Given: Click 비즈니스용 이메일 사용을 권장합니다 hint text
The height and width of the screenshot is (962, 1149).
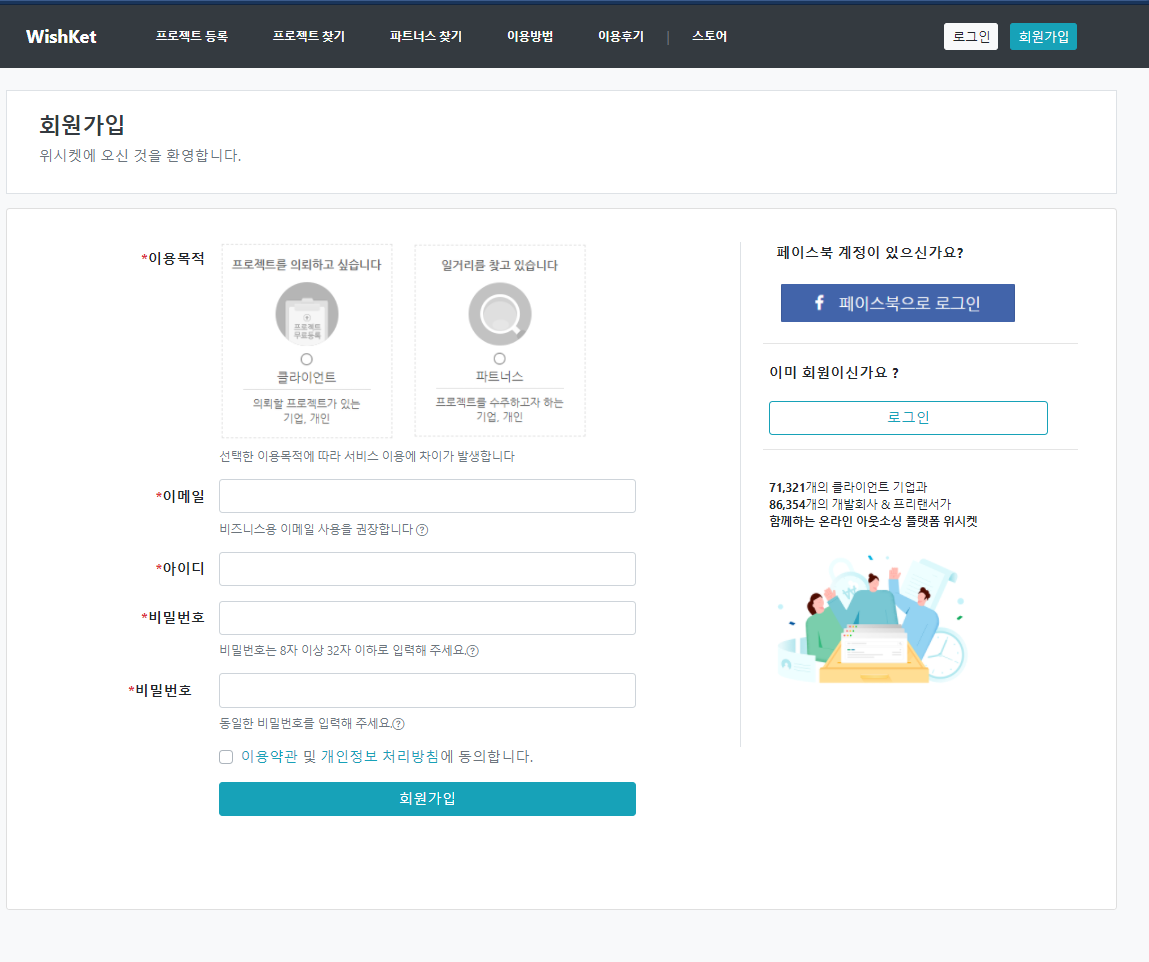Looking at the screenshot, I should [x=317, y=529].
